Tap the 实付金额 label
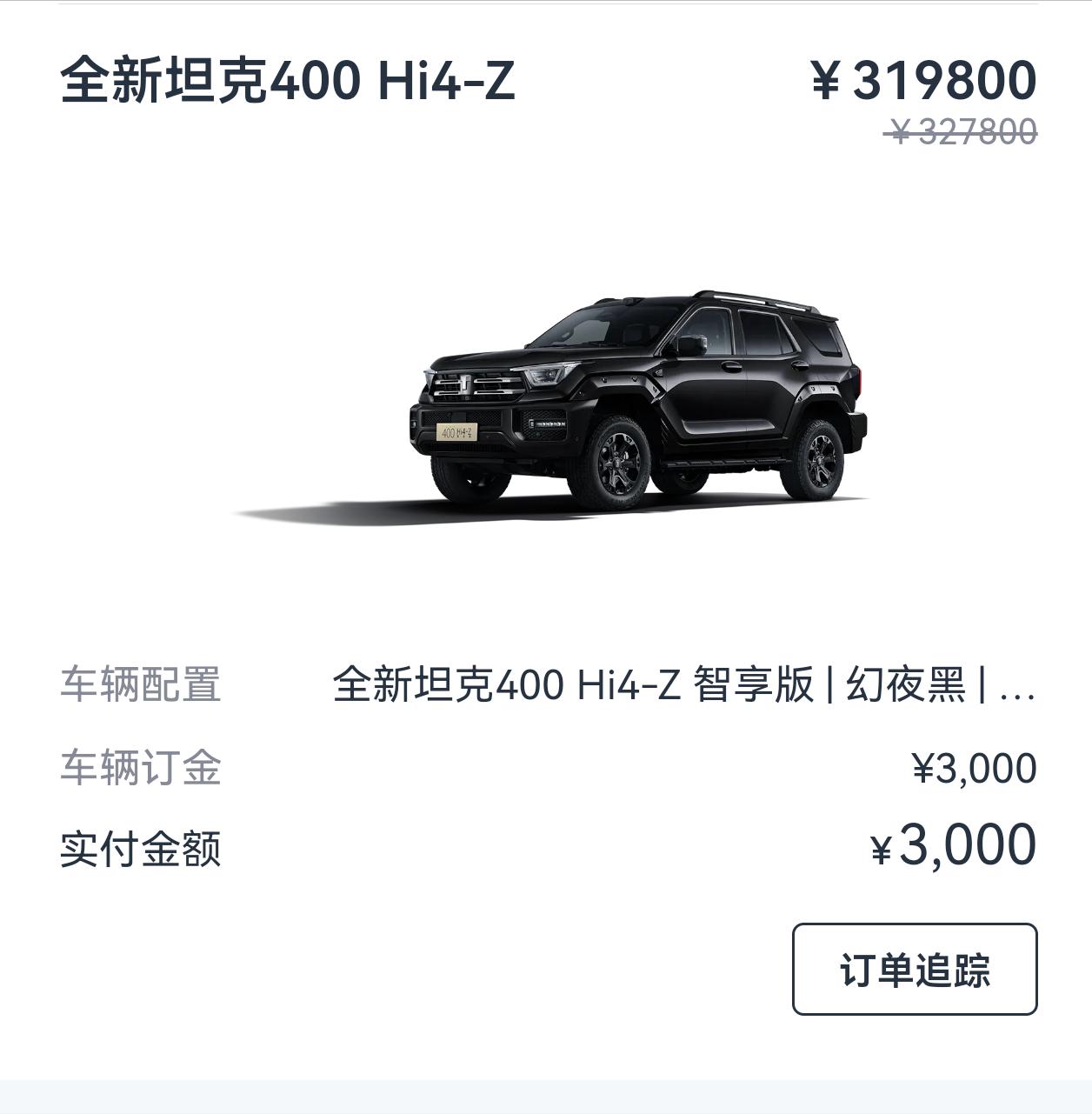Screen dimensions: 1092x1114 141,849
